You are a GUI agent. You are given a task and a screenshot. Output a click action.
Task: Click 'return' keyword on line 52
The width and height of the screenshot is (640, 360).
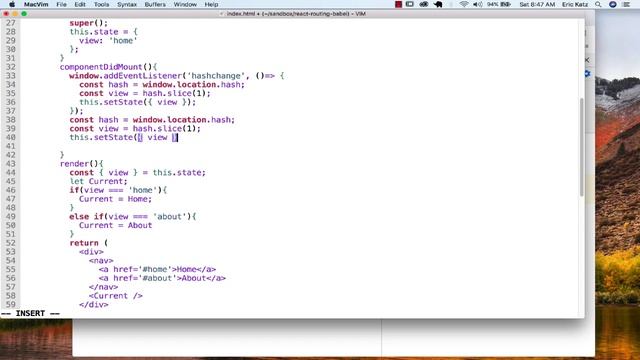point(84,243)
